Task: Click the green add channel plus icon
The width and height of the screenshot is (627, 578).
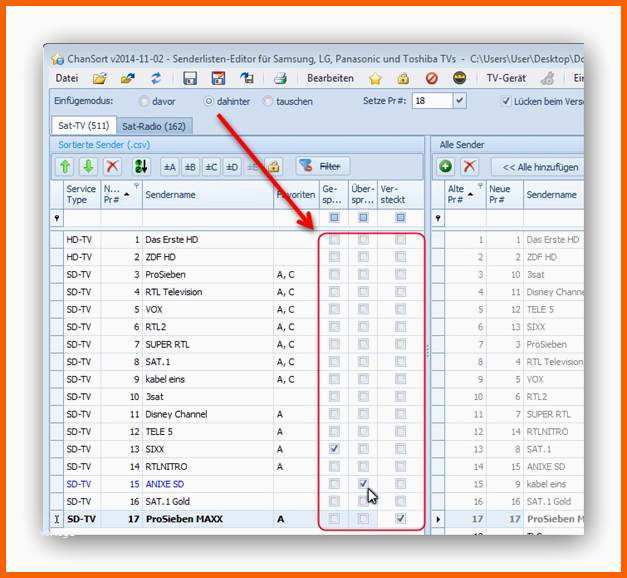Action: 445,166
